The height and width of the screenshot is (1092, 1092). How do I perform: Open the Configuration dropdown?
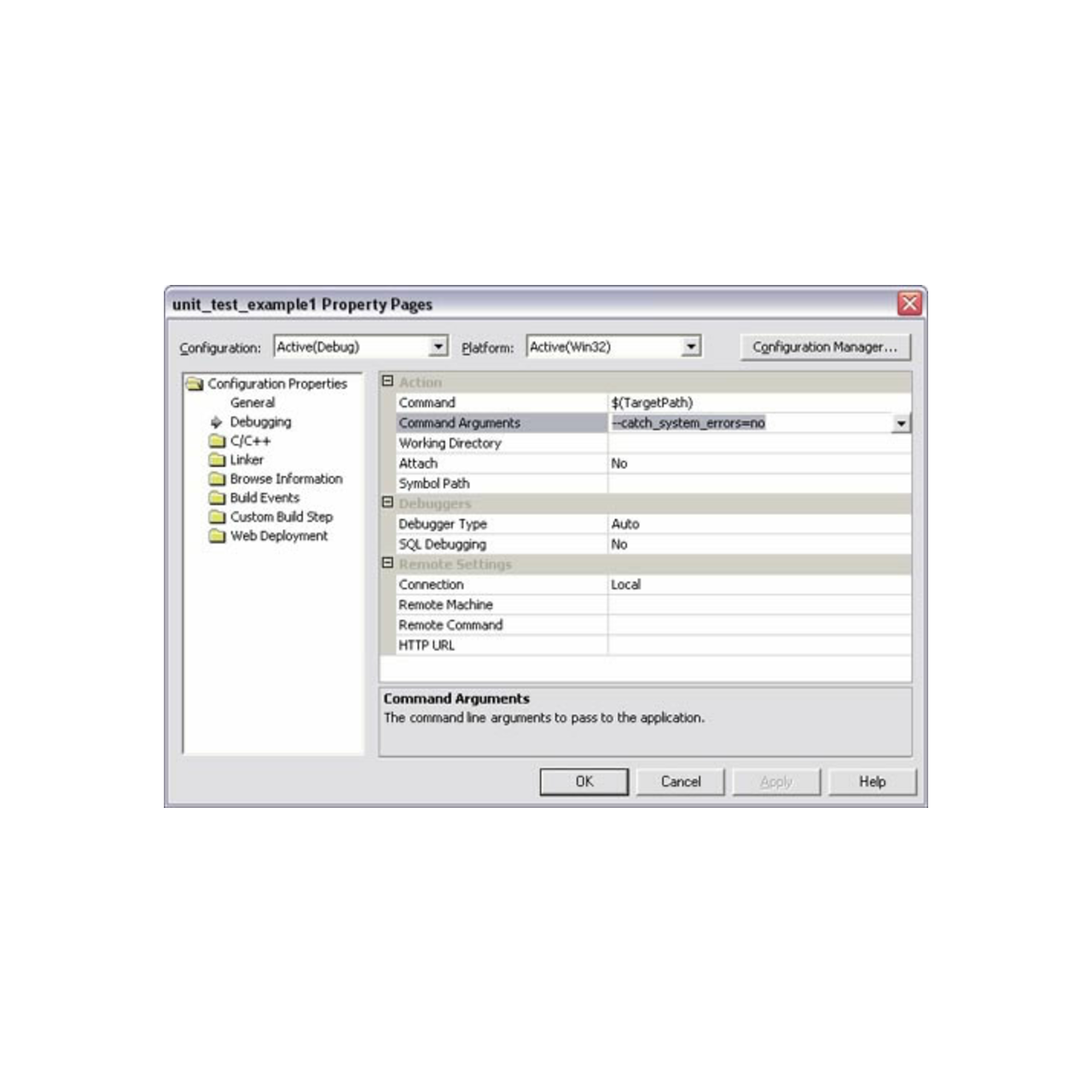point(439,346)
